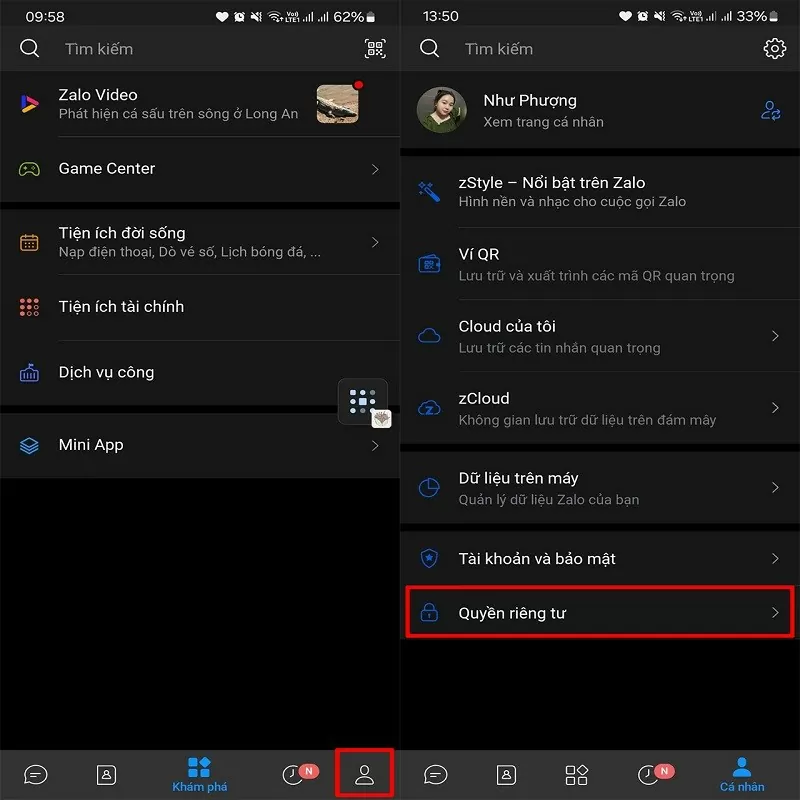Open Xem trang cá nhân link
The height and width of the screenshot is (800, 800).
543,122
